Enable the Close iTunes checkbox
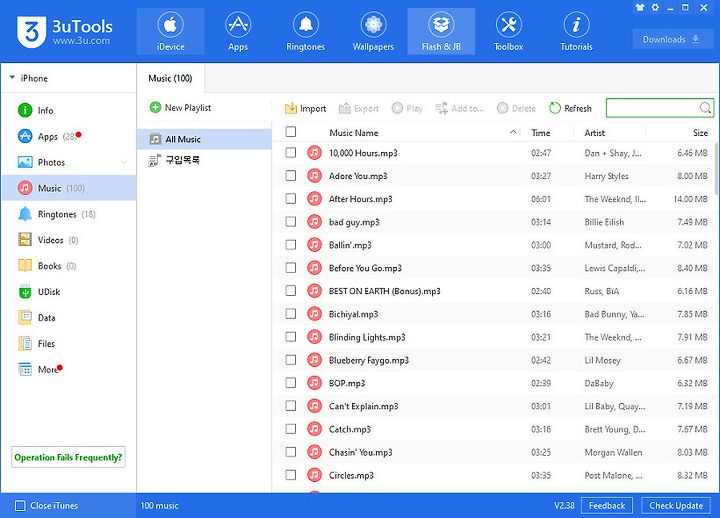Image resolution: width=720 pixels, height=518 pixels. [20, 506]
